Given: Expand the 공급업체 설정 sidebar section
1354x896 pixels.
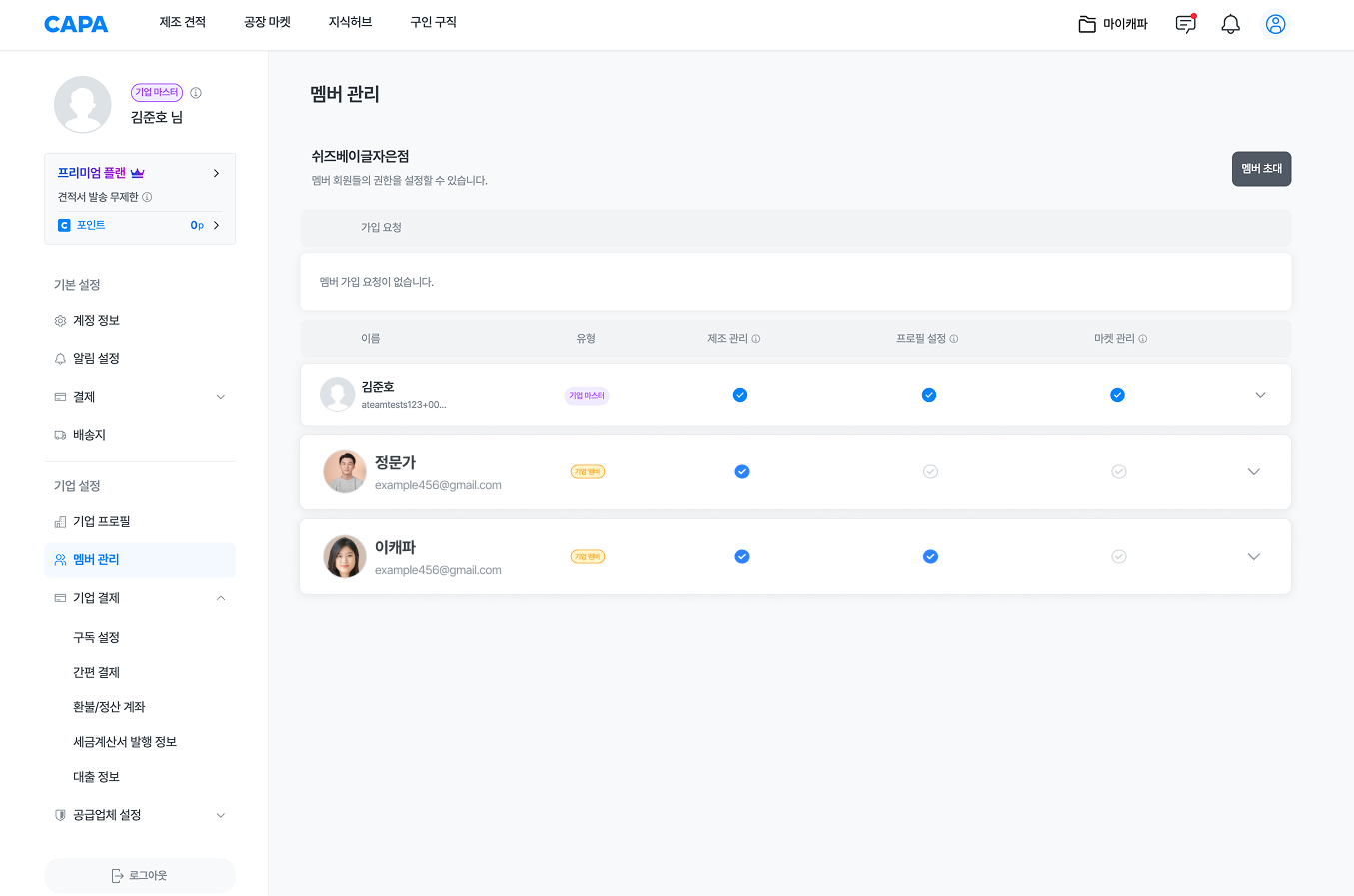Looking at the screenshot, I should point(221,815).
